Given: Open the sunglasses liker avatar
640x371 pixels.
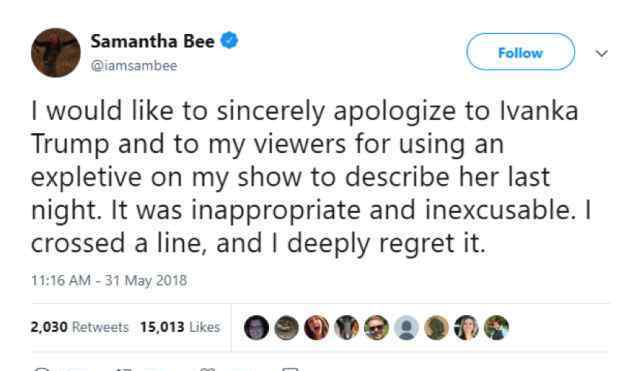Looking at the screenshot, I should click(376, 328).
